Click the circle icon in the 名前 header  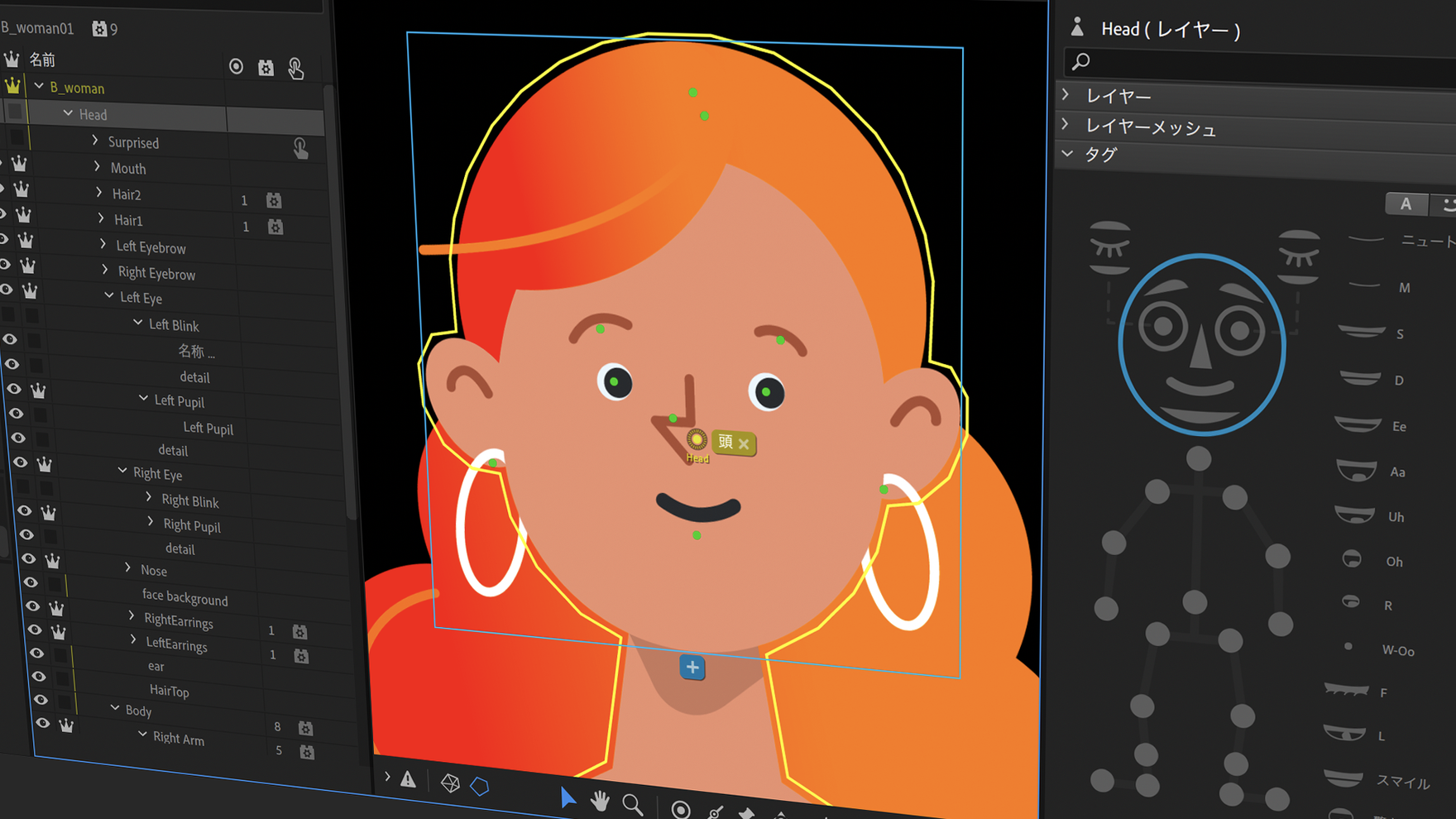(x=236, y=66)
